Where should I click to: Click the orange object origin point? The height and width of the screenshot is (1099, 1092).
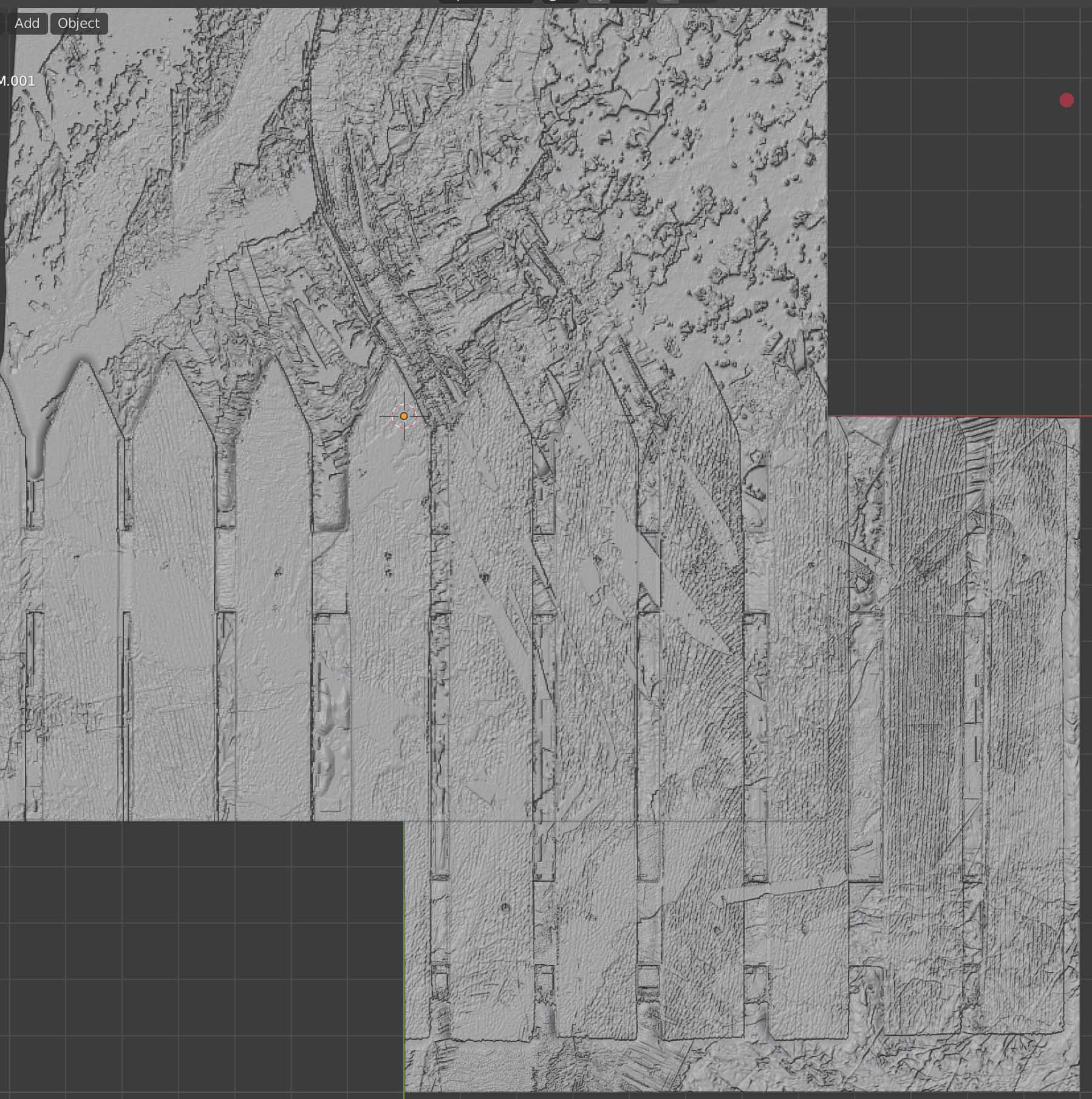click(x=404, y=417)
